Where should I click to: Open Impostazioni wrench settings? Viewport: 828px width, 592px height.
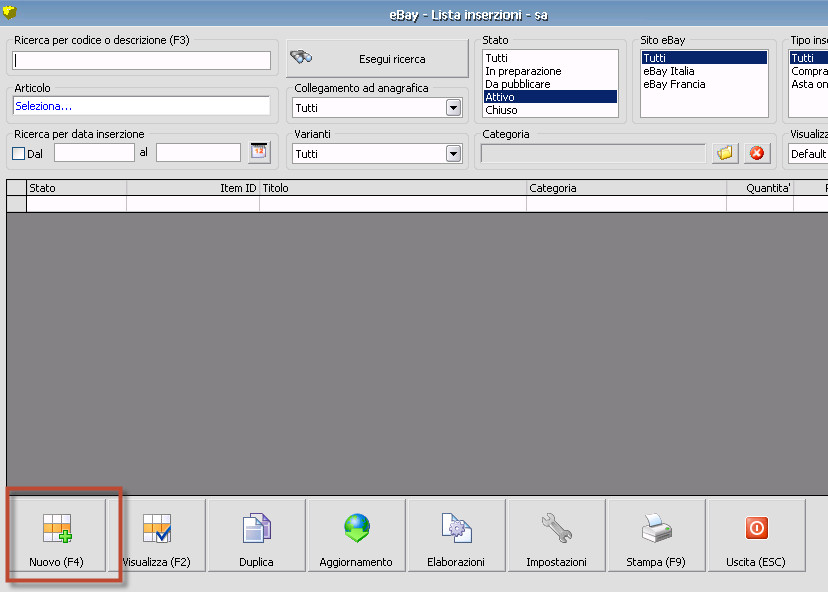557,535
